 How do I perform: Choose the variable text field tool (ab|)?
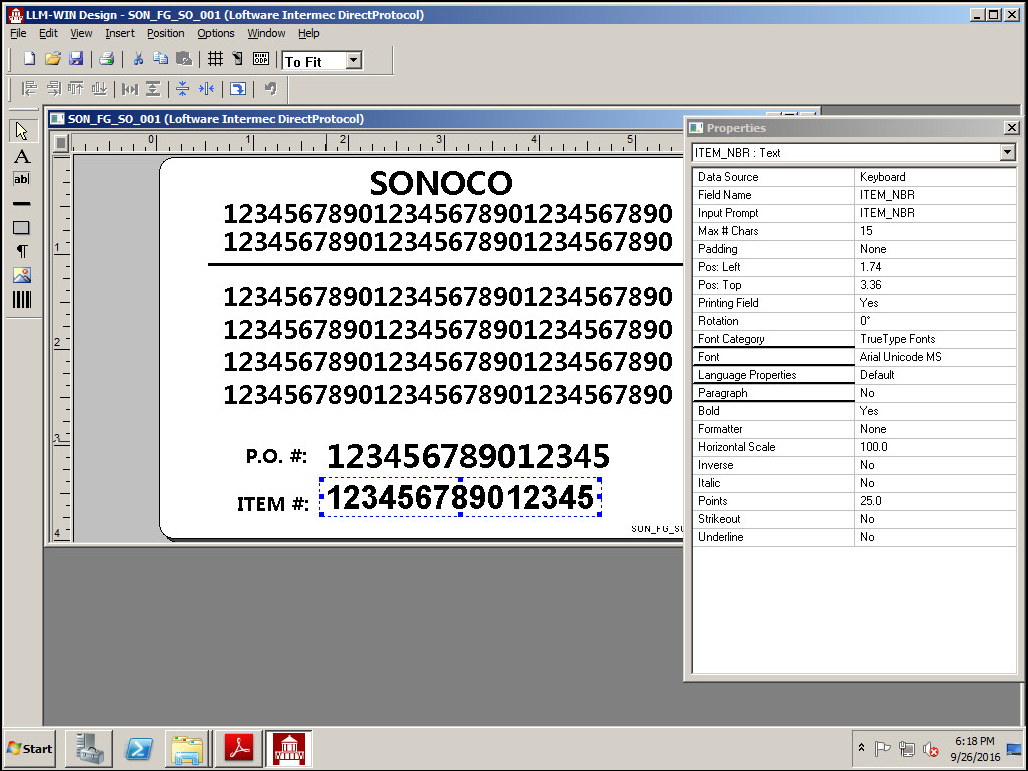coord(22,179)
